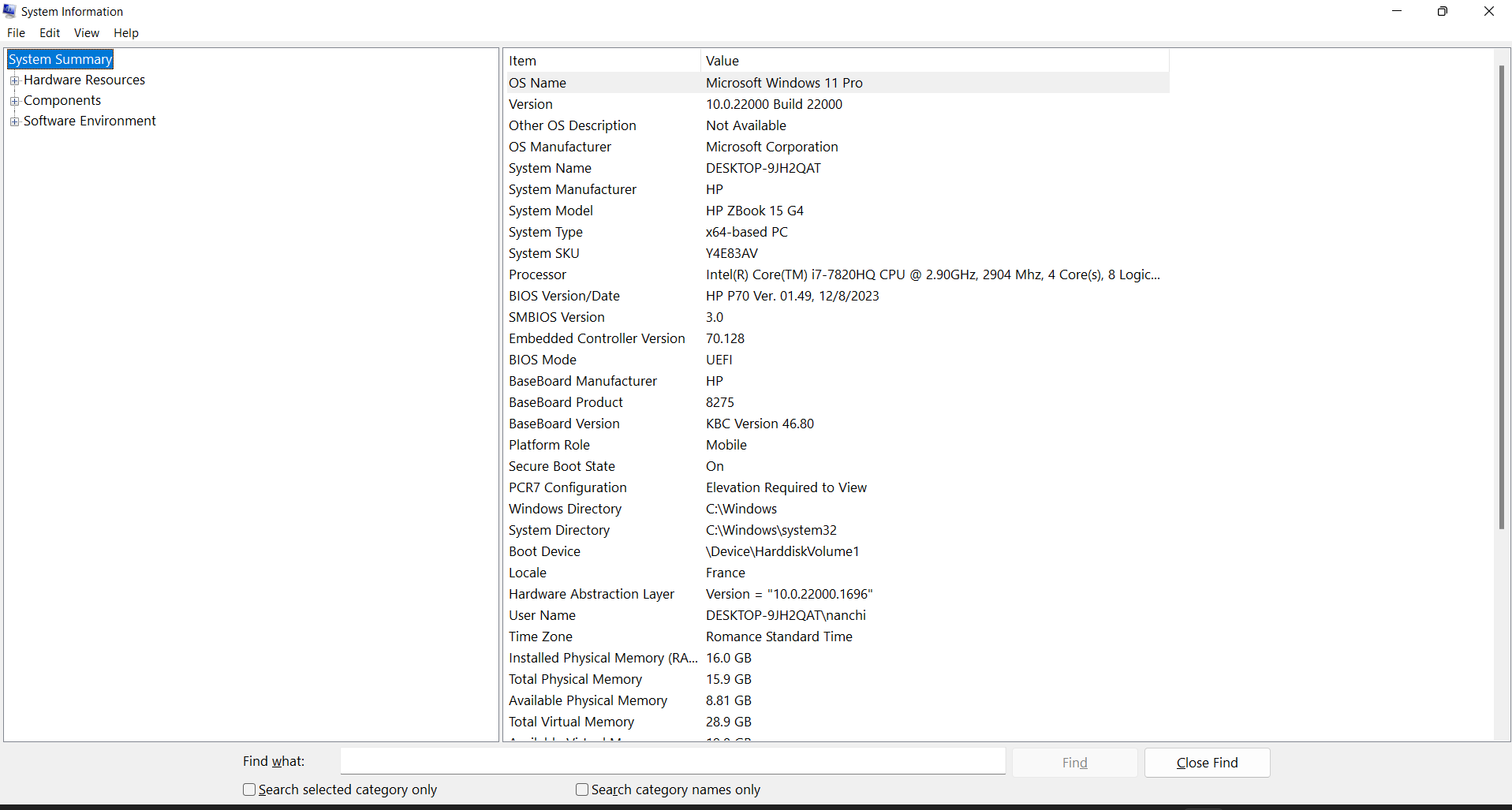Click the value \Device\HarddiskVolume1
The width and height of the screenshot is (1512, 810).
[782, 551]
